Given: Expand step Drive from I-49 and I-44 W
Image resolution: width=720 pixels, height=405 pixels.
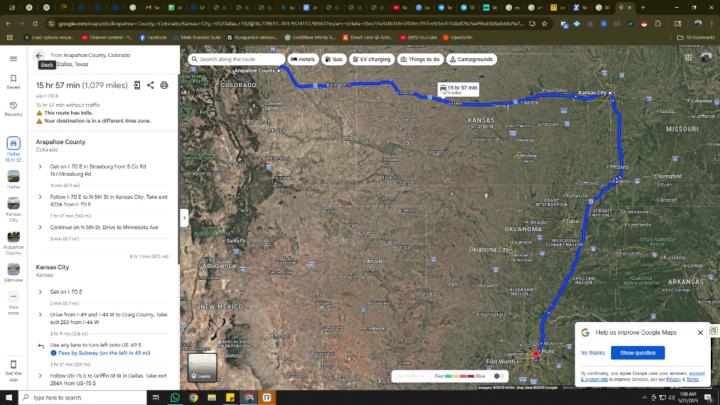Looking at the screenshot, I should (x=40, y=315).
